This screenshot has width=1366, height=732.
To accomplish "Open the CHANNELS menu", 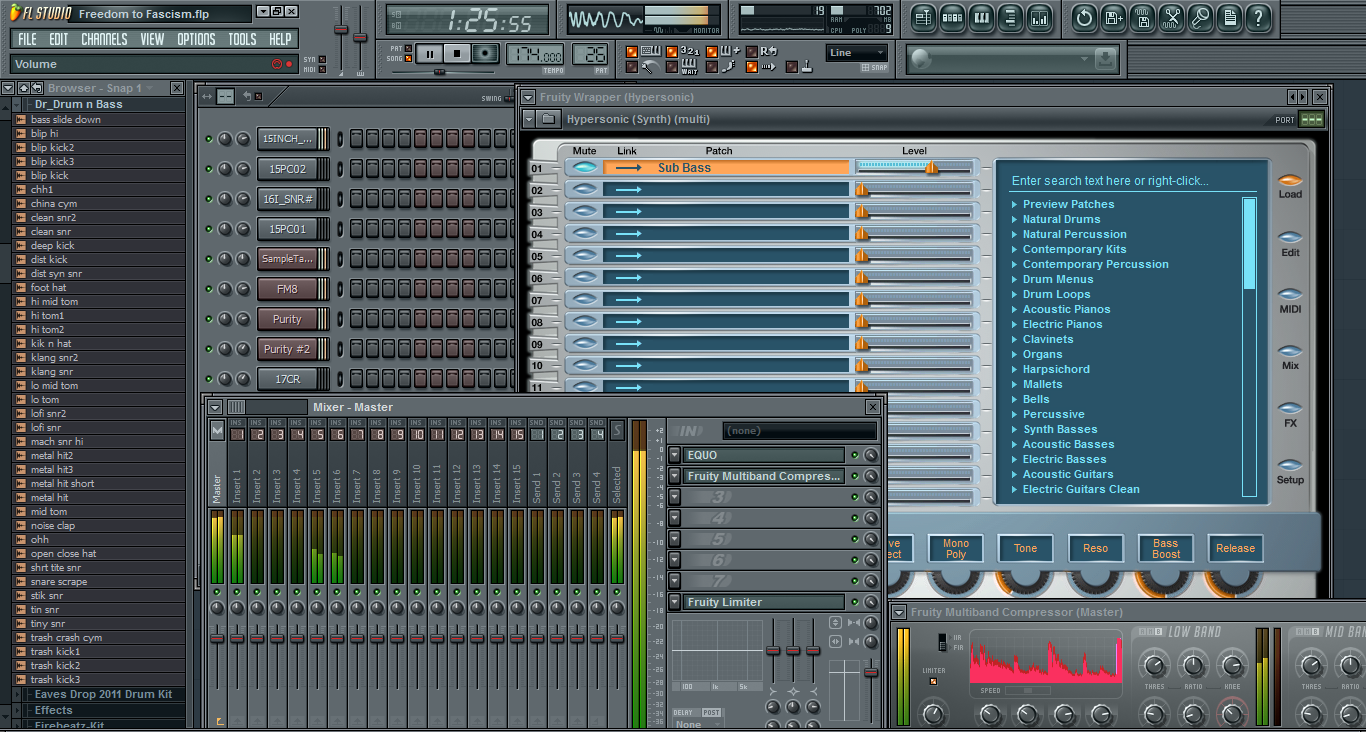I will (104, 39).
